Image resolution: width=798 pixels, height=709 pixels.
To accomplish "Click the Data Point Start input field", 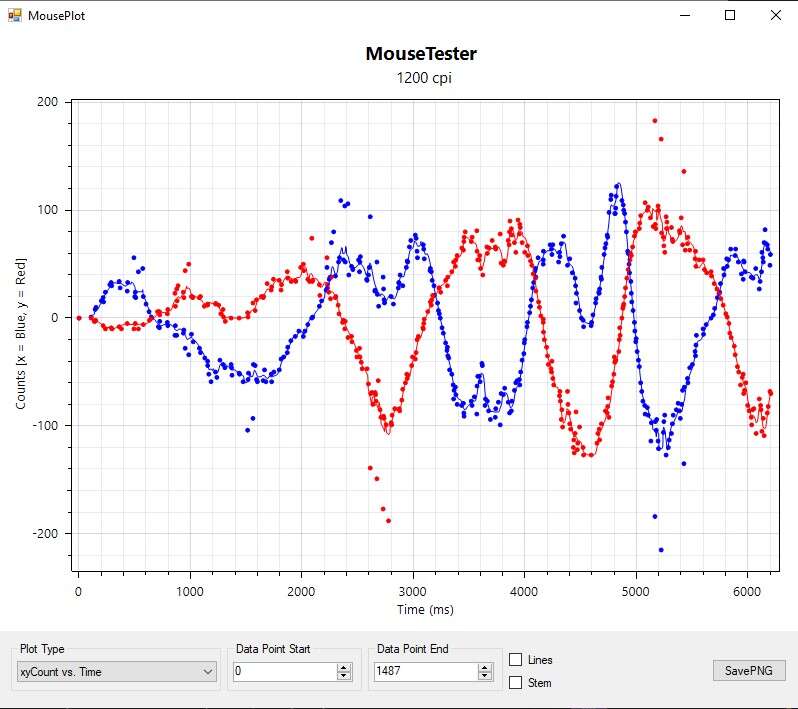I will (284, 672).
